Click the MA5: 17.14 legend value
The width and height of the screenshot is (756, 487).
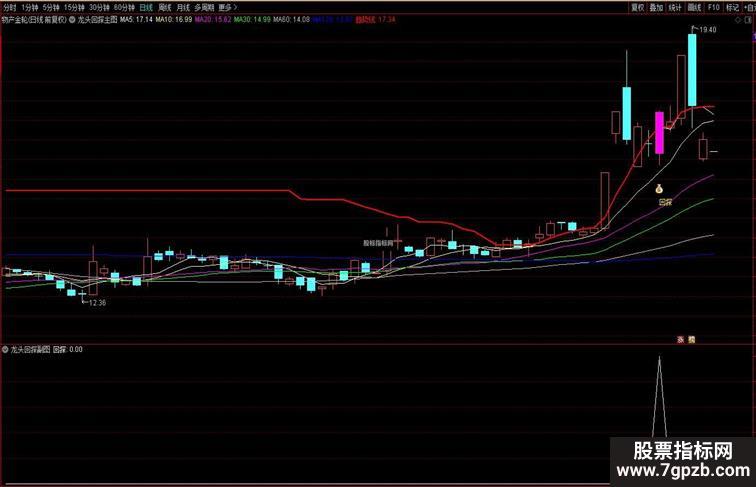pyautogui.click(x=136, y=20)
